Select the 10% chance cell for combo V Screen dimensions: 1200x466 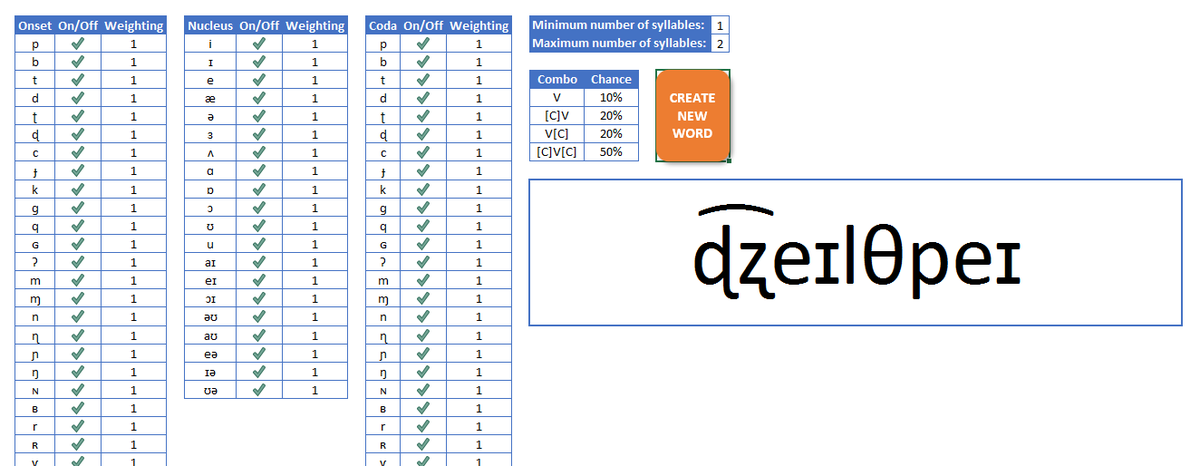pos(611,98)
